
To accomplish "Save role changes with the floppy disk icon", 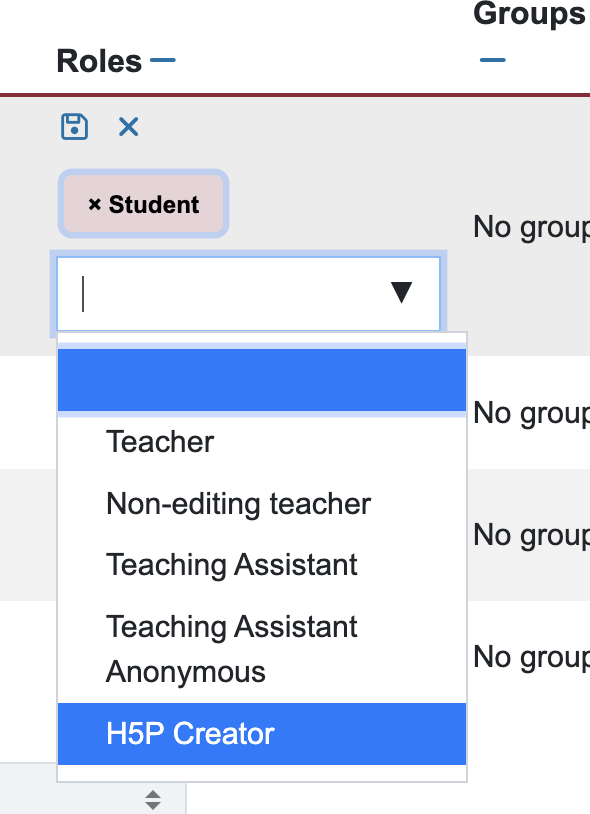I will (74, 127).
